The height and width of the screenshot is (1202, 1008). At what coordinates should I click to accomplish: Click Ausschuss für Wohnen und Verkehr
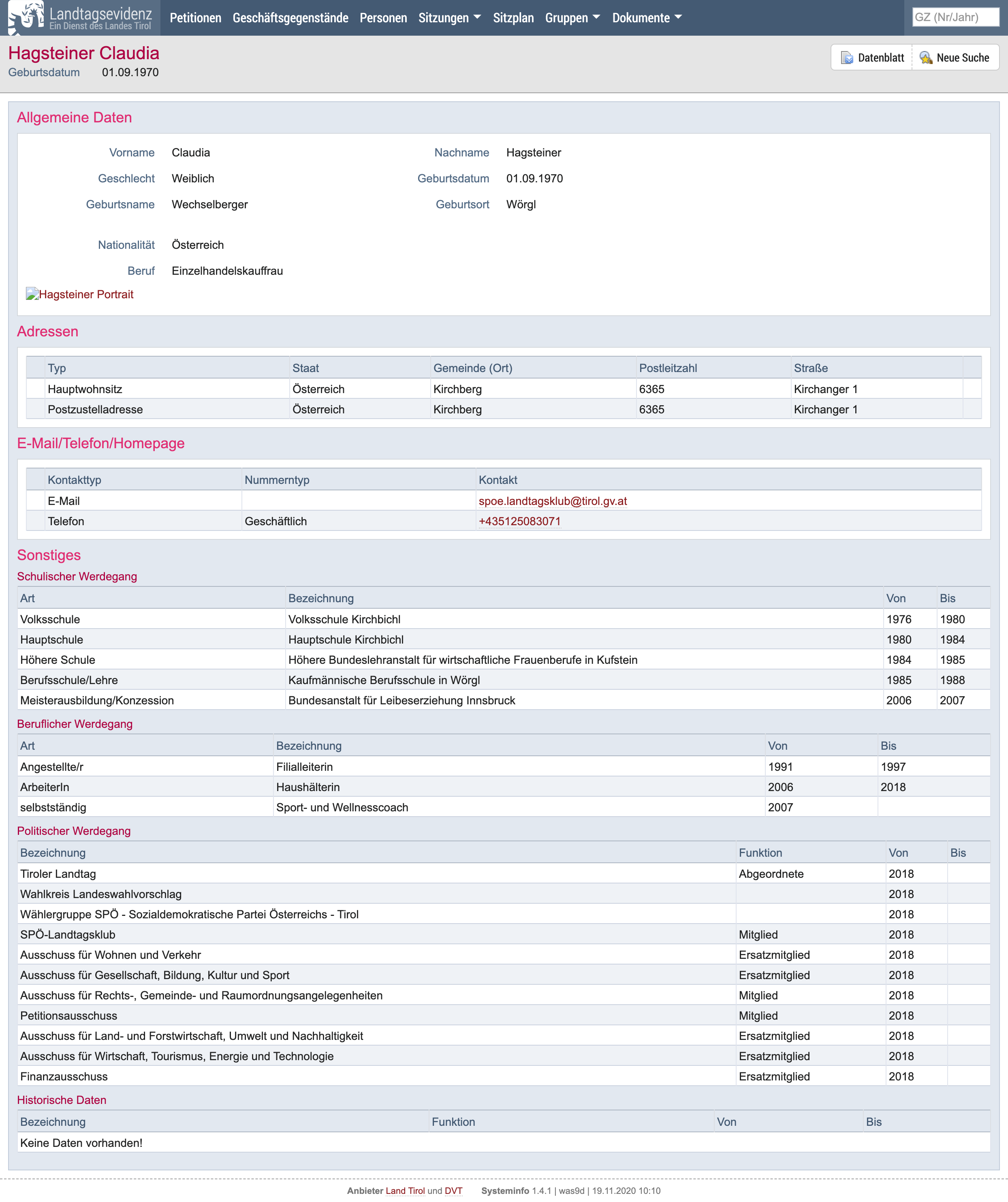(111, 955)
